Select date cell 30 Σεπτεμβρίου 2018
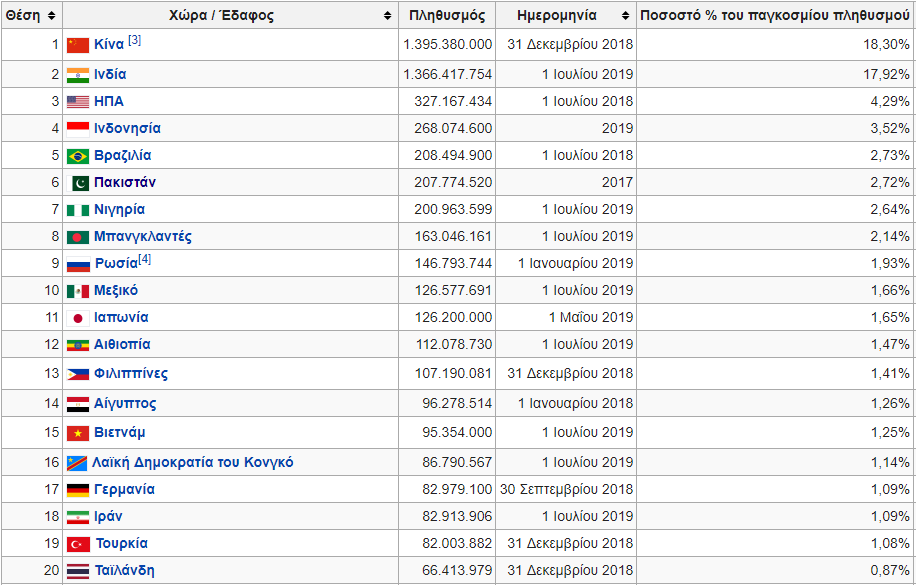This screenshot has height=585, width=916. [x=567, y=489]
